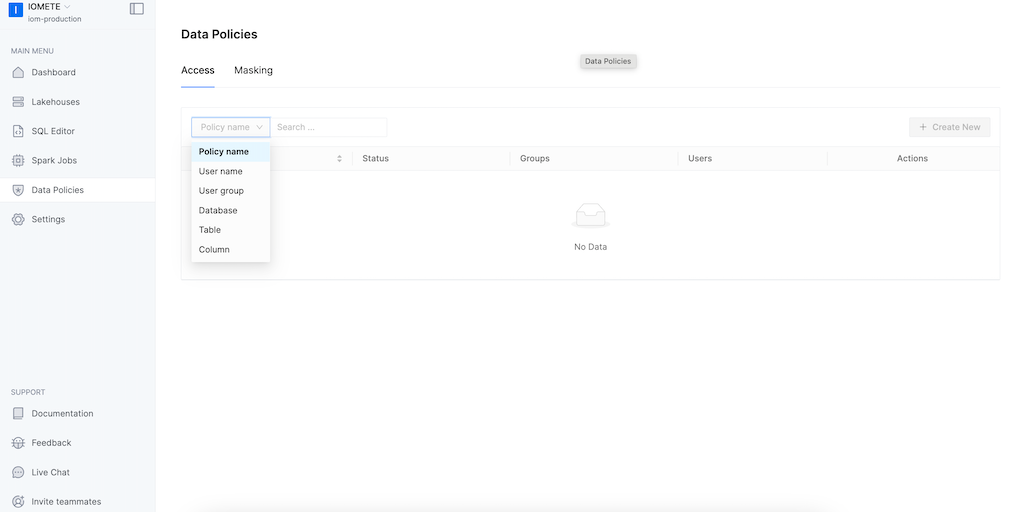
Task: Switch to the Masking tab
Action: tap(253, 70)
